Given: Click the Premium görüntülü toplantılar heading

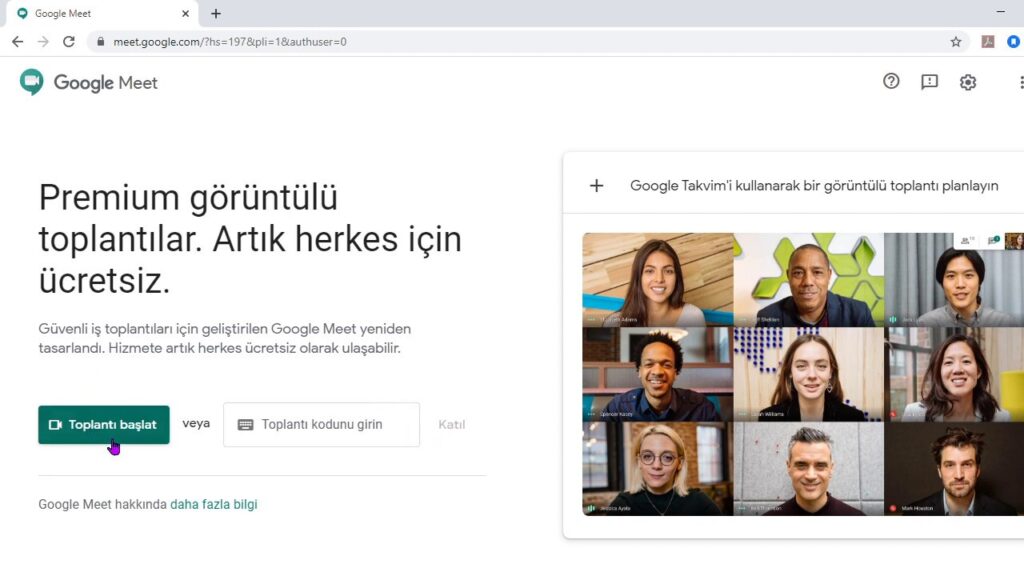Looking at the screenshot, I should [x=250, y=239].
